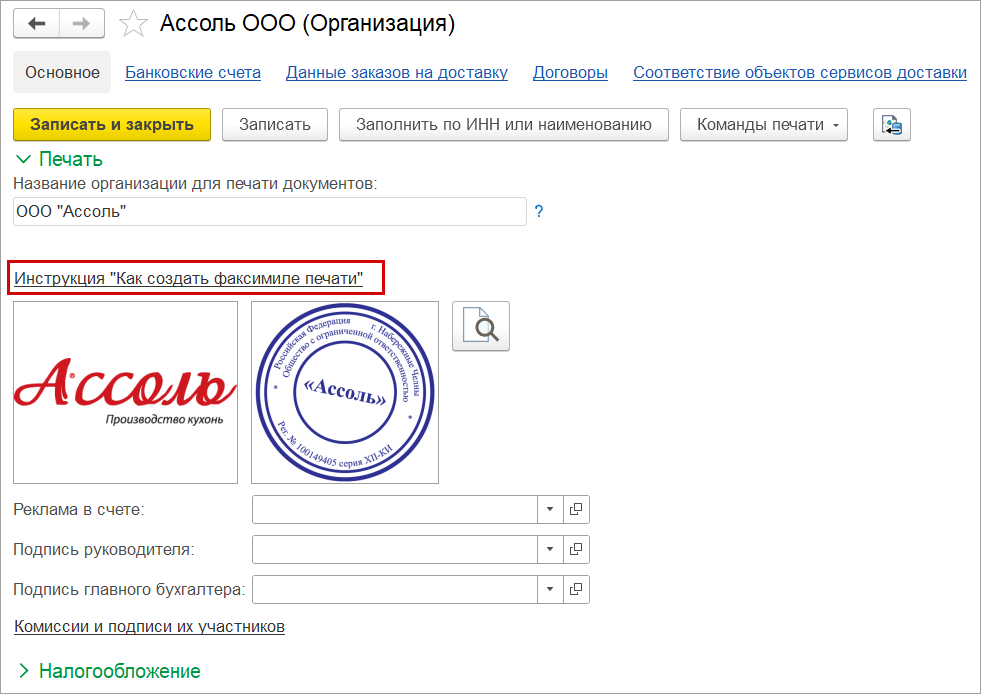Screen dimensions: 981x694
Task: Expand the Подпись руководителя dropdown
Action: pyautogui.click(x=550, y=550)
